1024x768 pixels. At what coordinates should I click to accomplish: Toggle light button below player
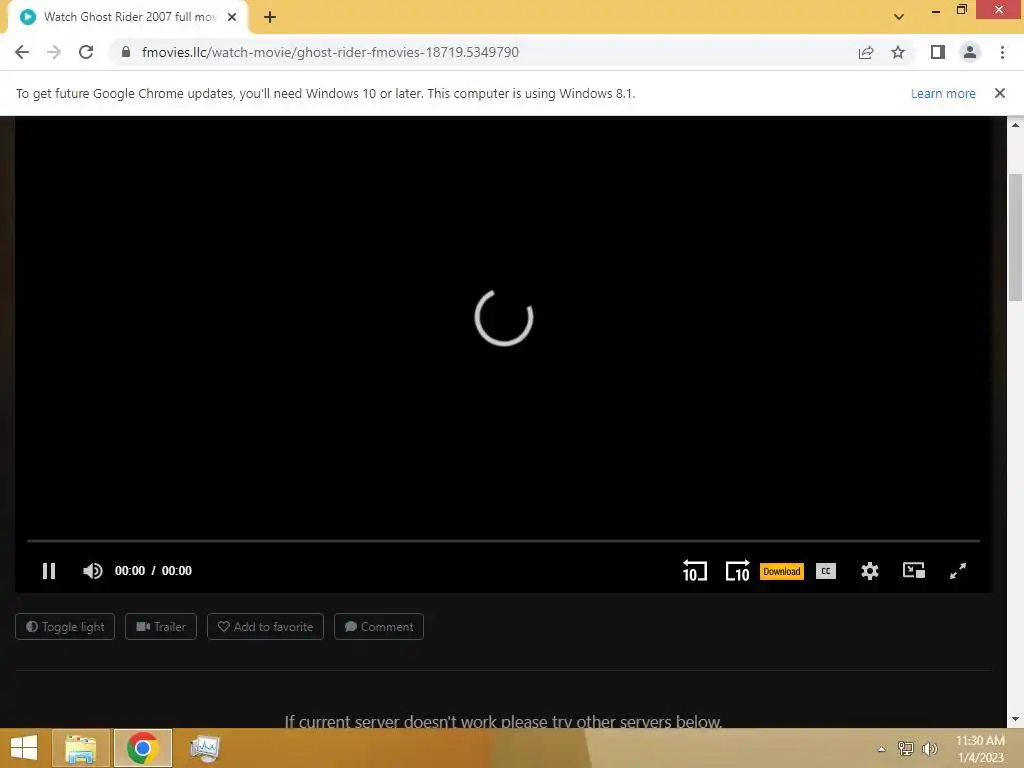click(65, 626)
